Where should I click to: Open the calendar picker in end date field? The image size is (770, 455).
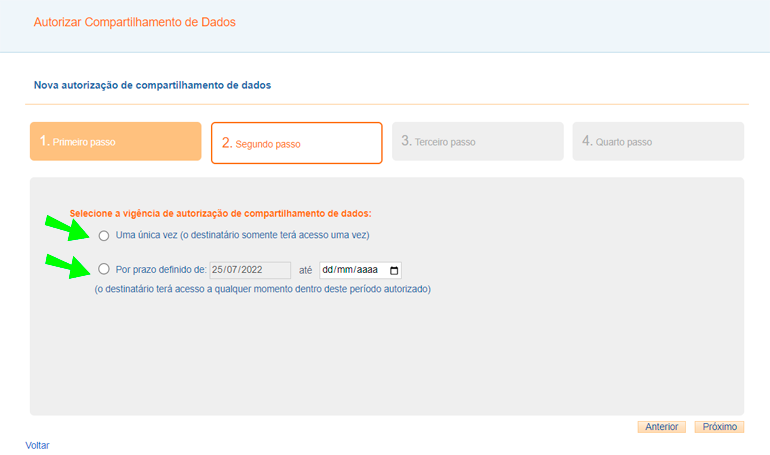point(394,270)
